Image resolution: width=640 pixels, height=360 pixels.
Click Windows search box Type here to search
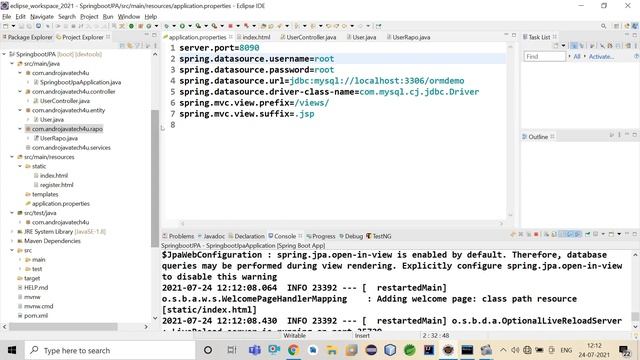[110, 350]
